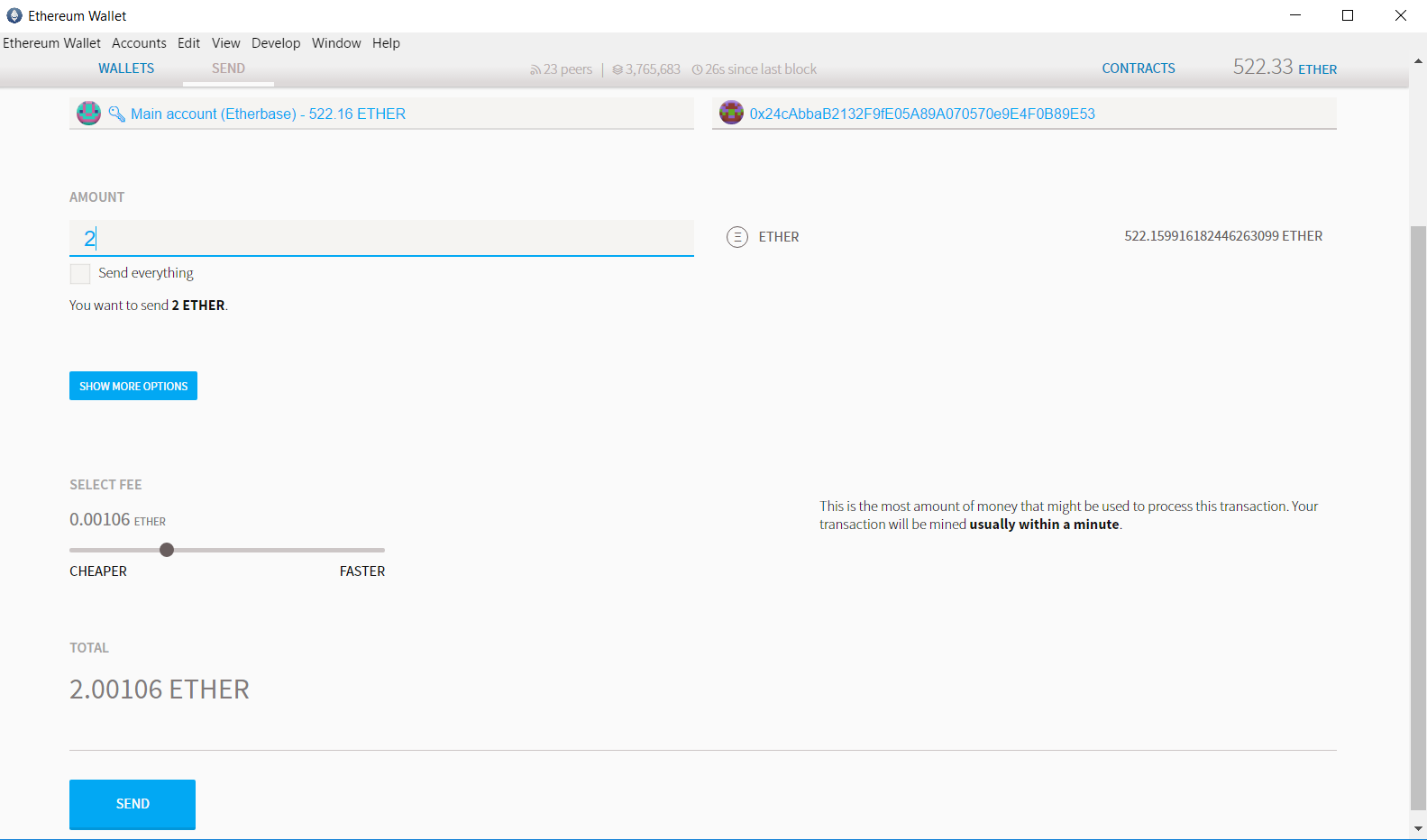Screen dimensions: 1427x840
Task: Click the Amount heading label
Action: (97, 197)
